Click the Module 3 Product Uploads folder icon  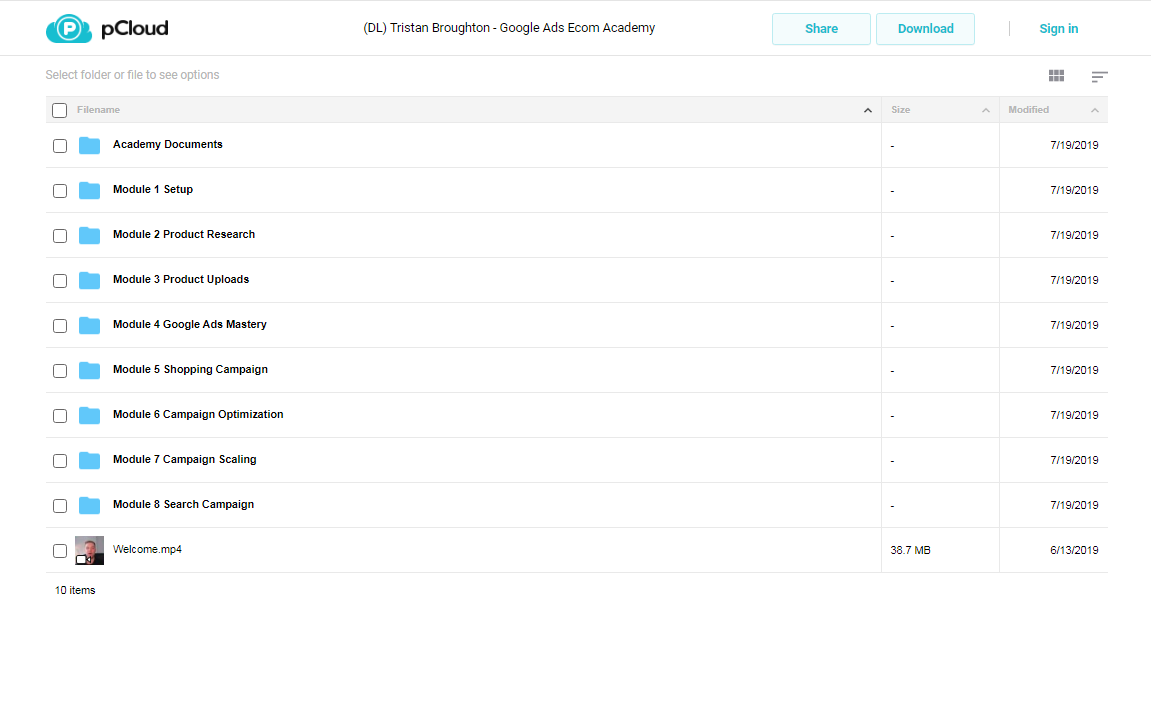pyautogui.click(x=90, y=280)
